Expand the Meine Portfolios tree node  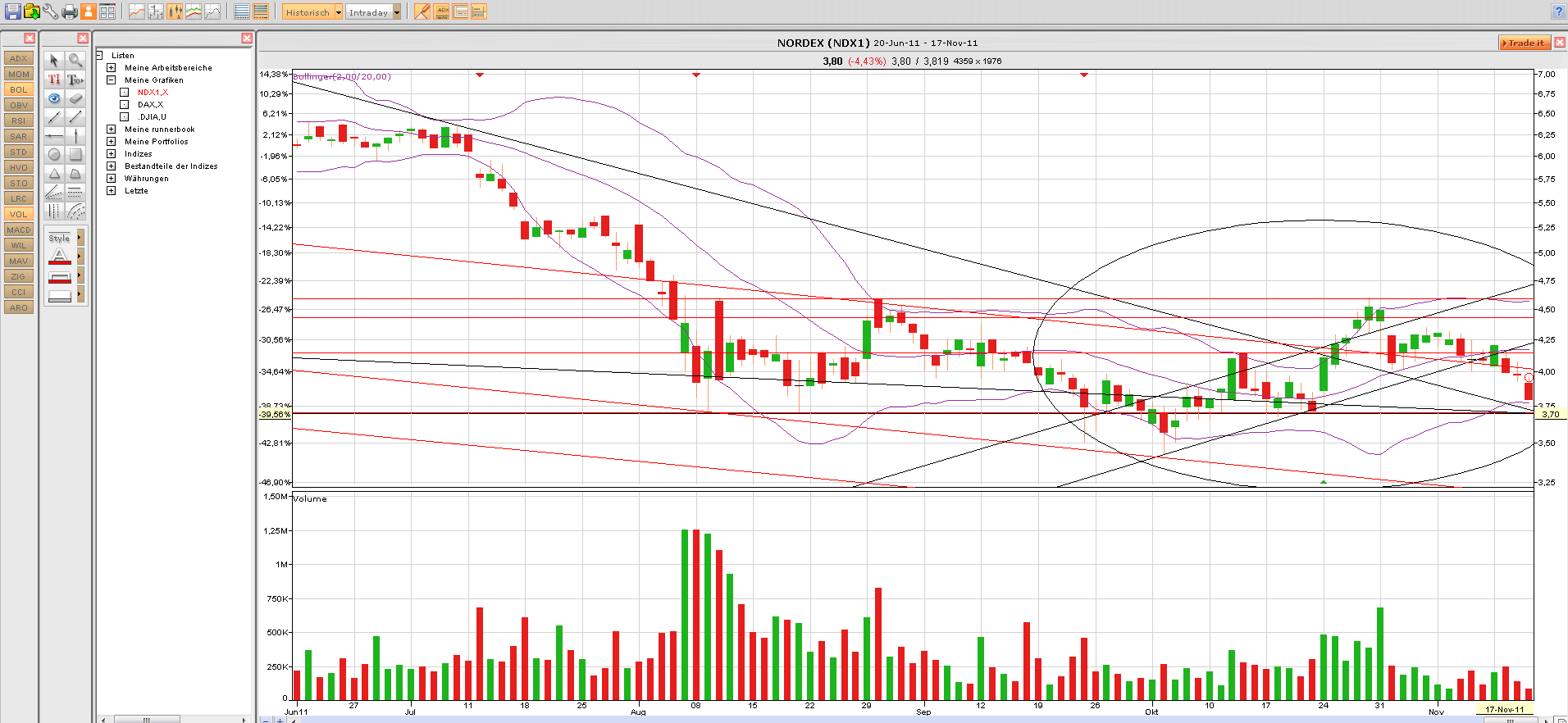click(111, 141)
